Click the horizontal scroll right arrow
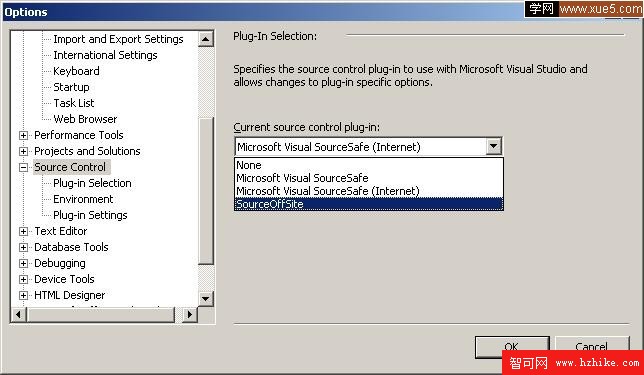 coord(190,315)
